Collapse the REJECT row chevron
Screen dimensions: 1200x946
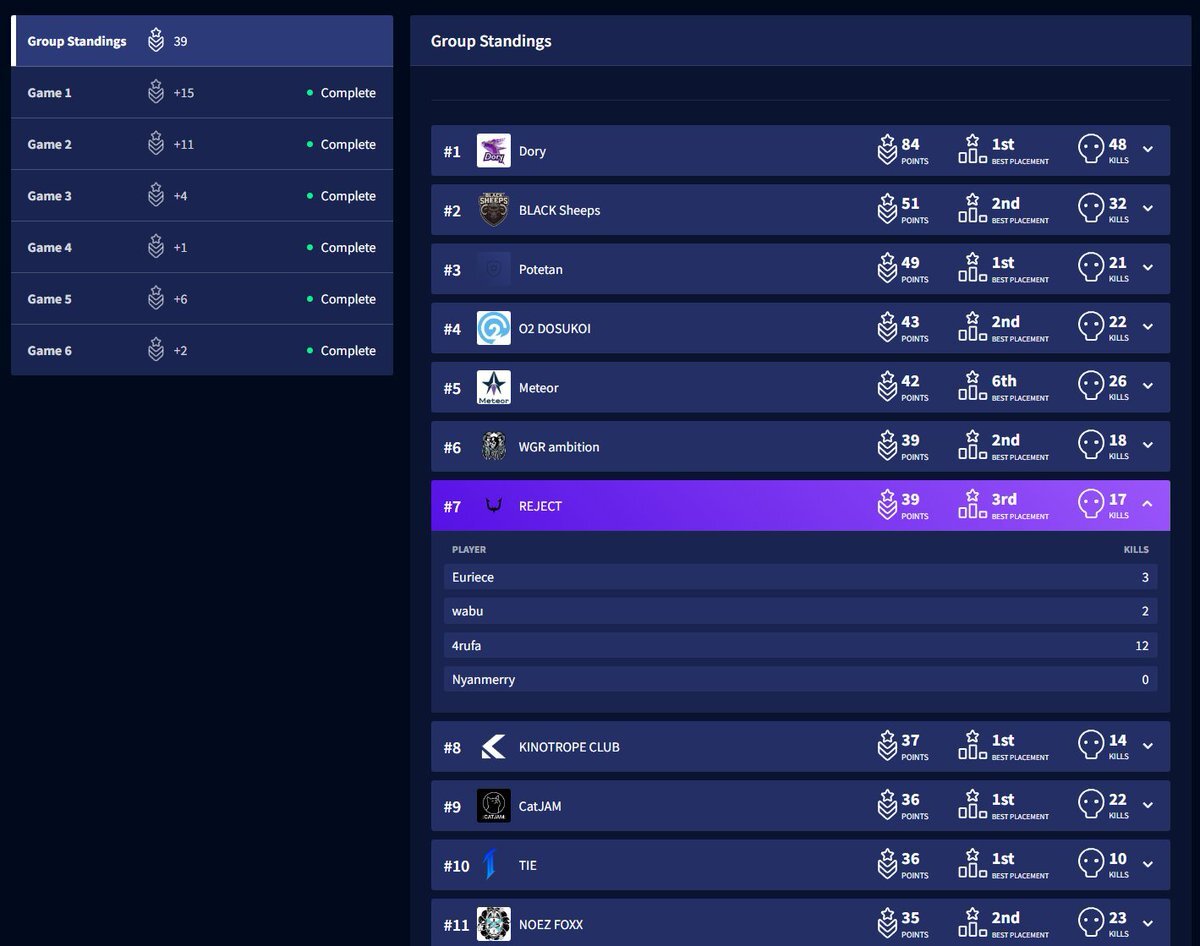(1148, 503)
